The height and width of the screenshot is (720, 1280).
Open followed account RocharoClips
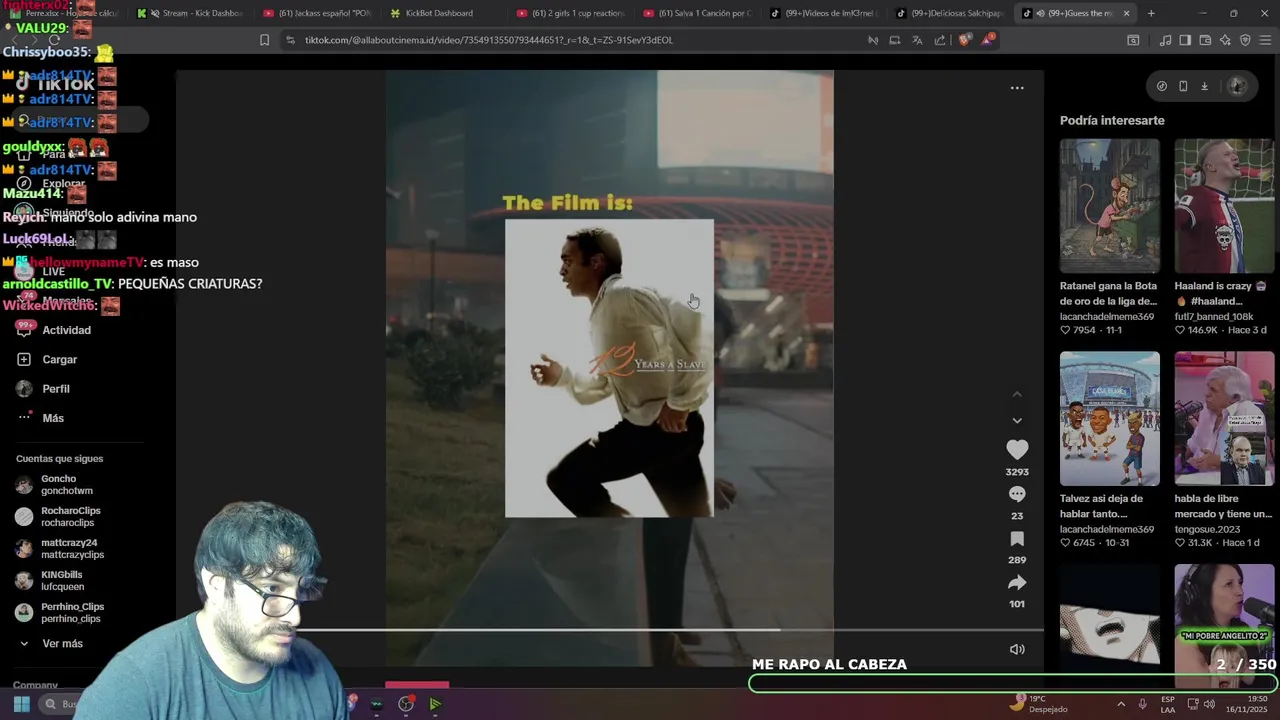point(60,517)
